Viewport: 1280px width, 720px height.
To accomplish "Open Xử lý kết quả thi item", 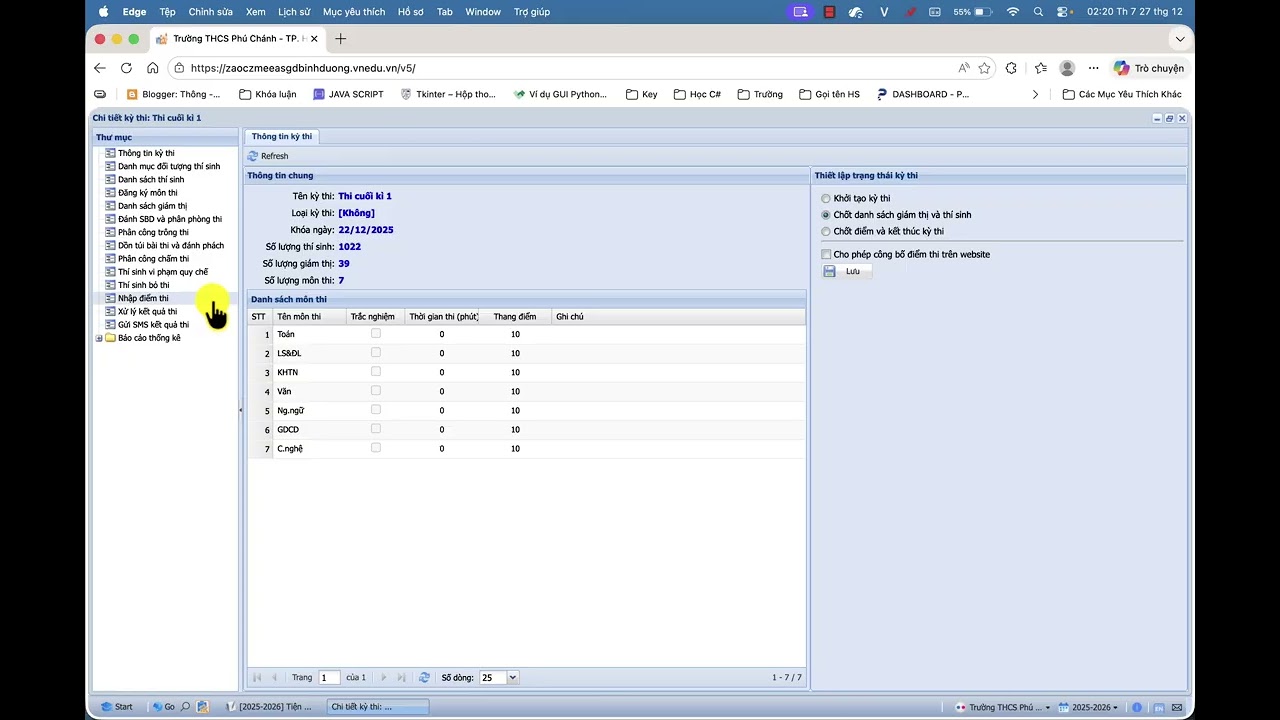I will [147, 311].
